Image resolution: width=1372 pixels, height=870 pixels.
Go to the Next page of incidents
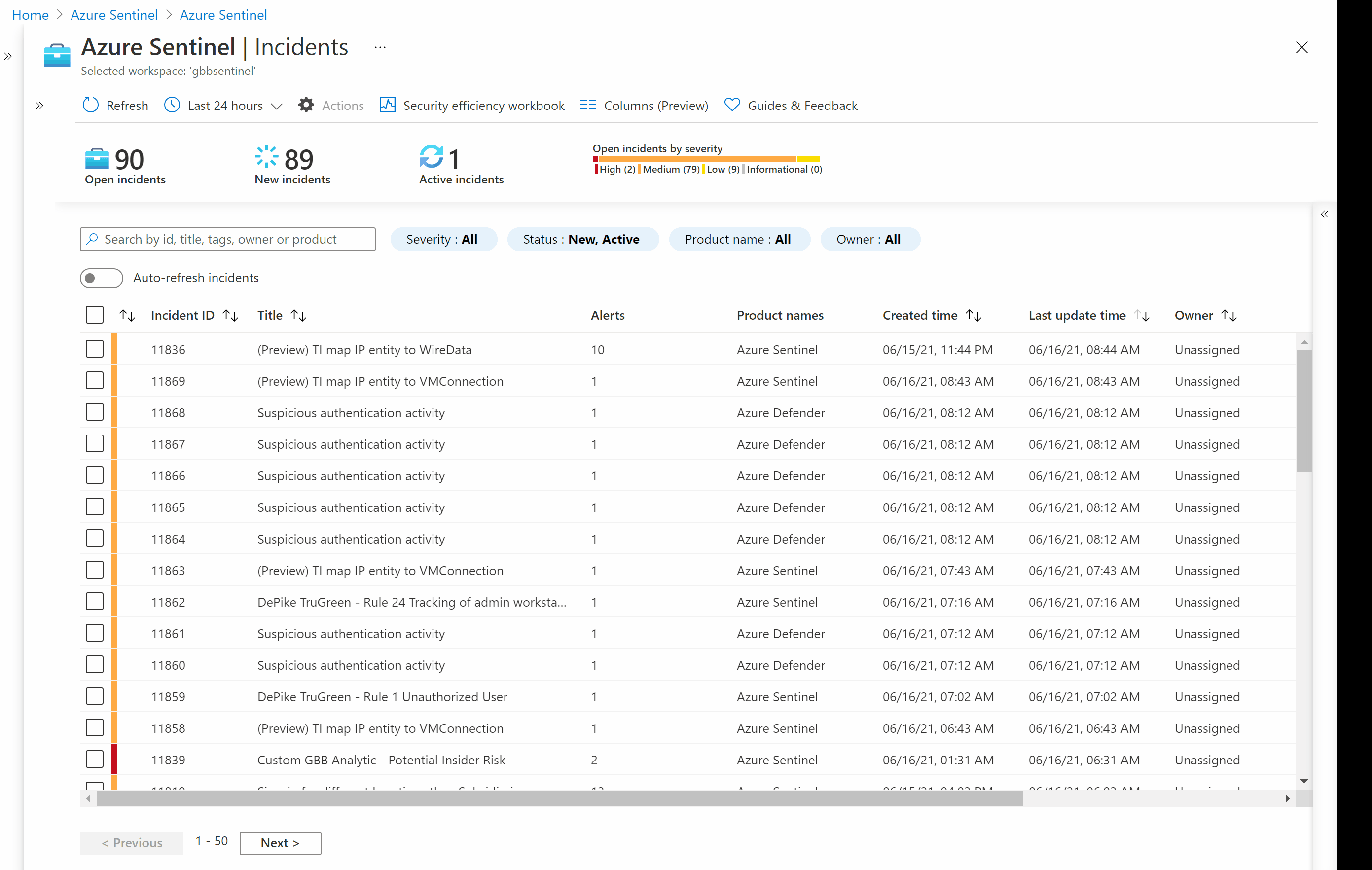(x=280, y=843)
